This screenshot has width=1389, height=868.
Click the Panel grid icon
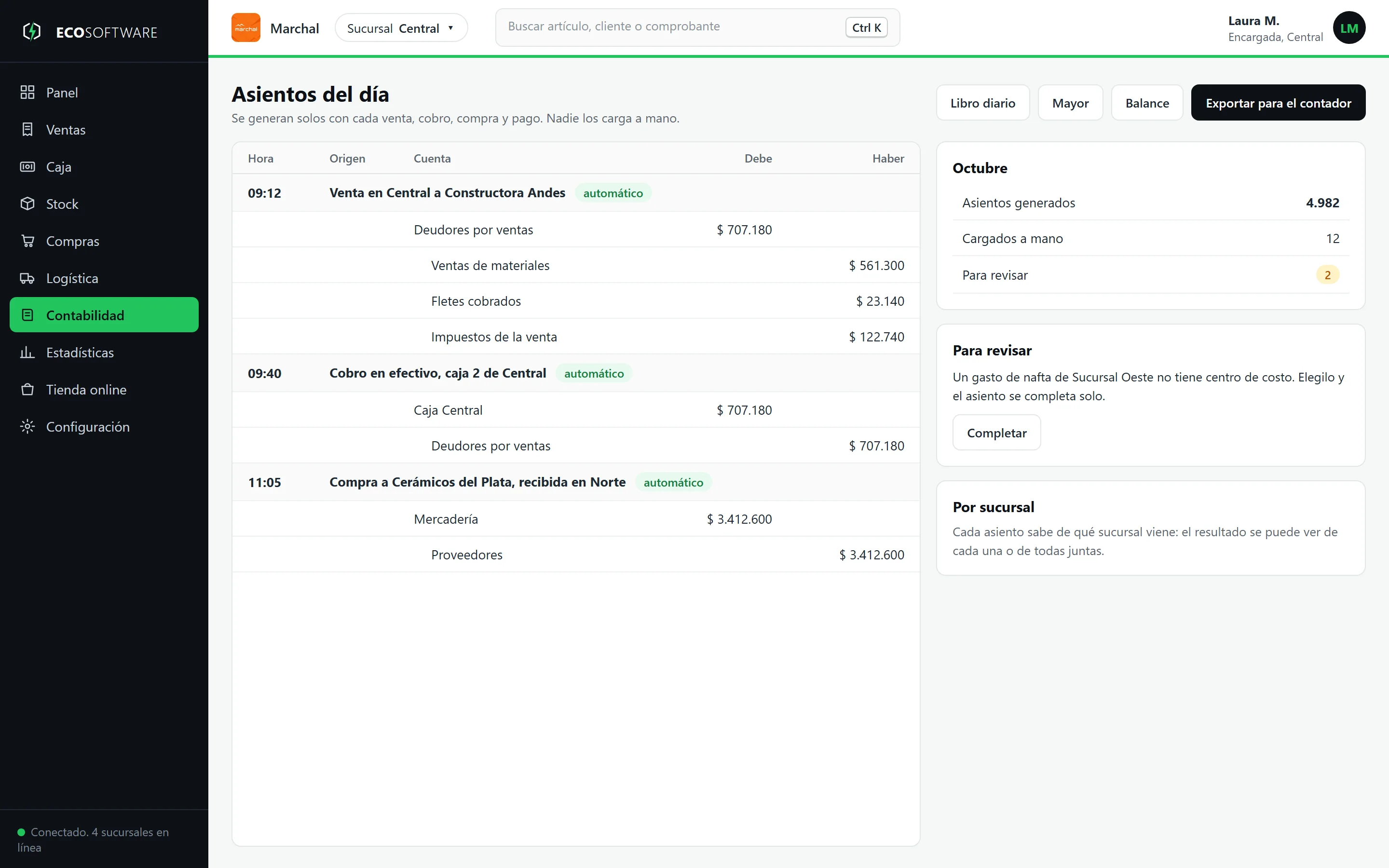tap(27, 93)
